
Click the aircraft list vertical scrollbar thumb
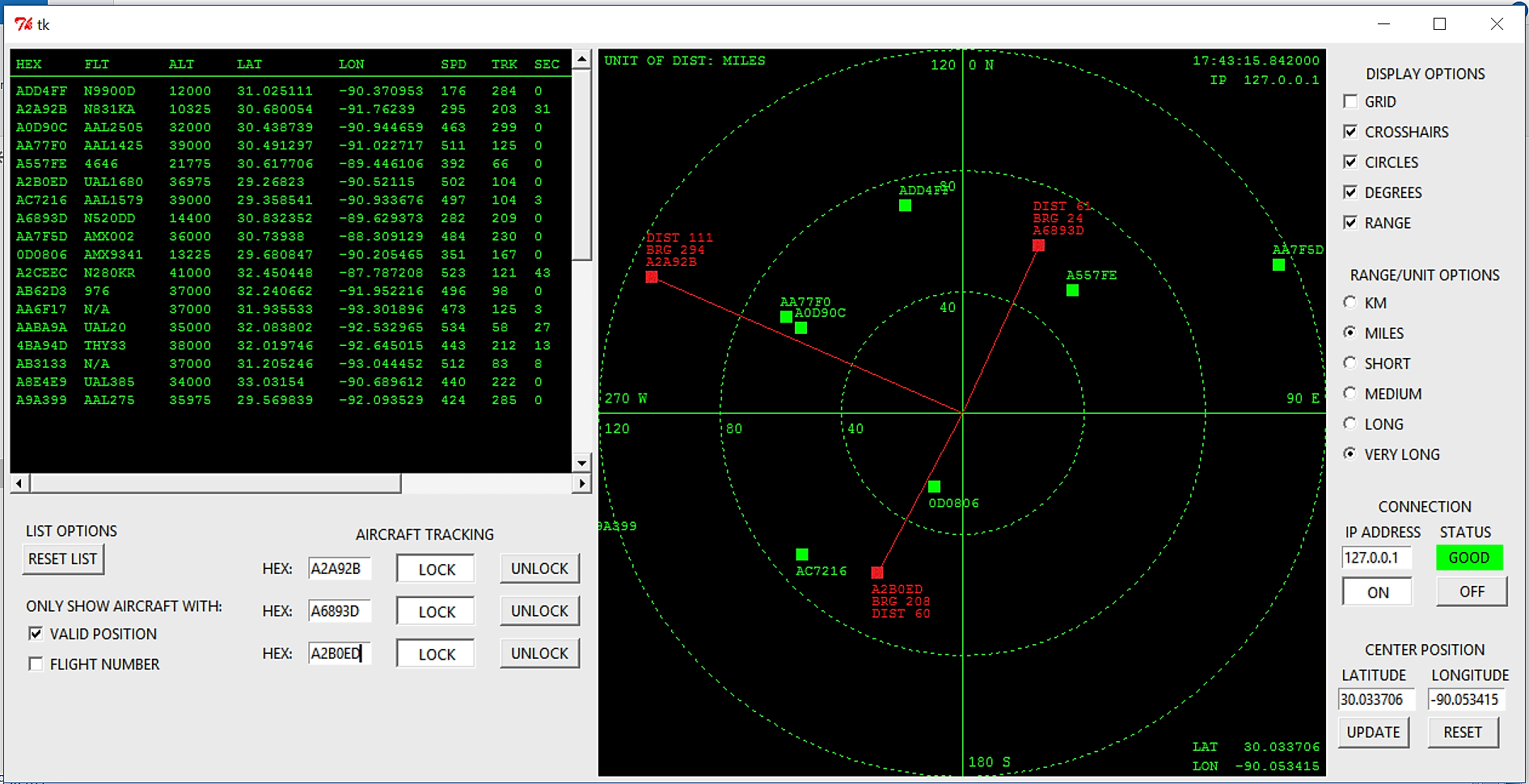tap(581, 164)
